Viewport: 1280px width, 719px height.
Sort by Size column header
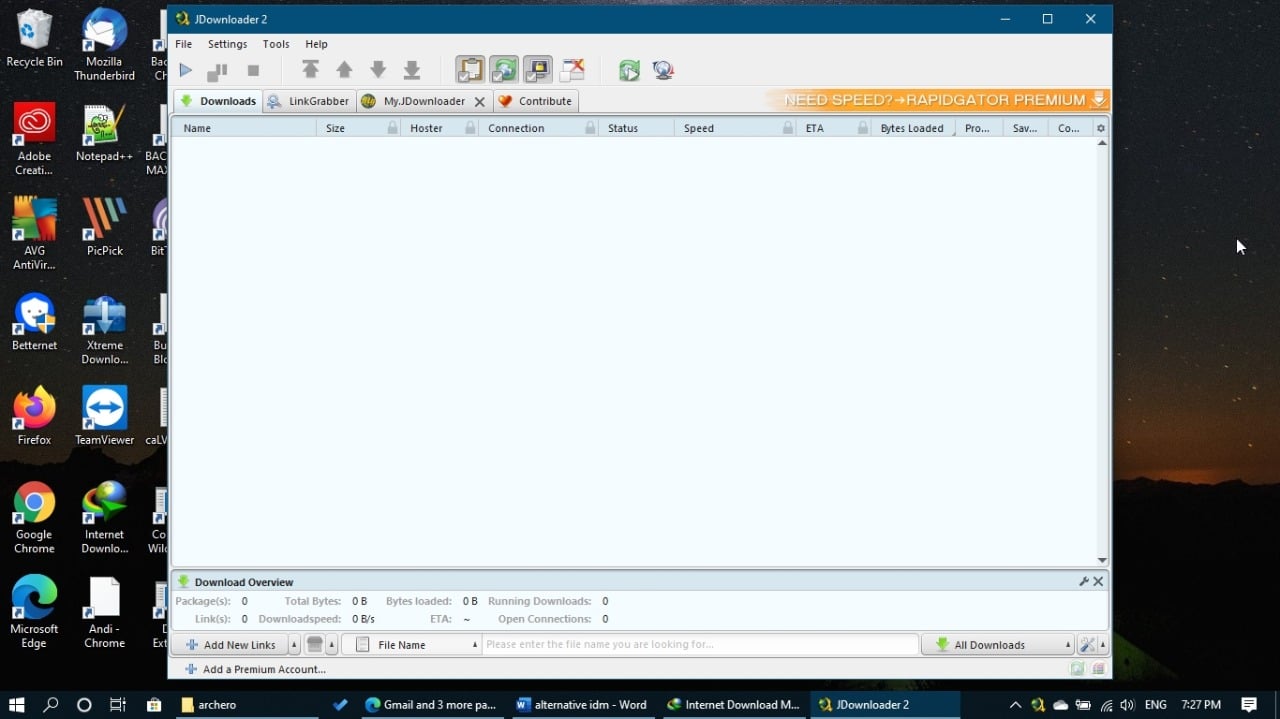335,128
